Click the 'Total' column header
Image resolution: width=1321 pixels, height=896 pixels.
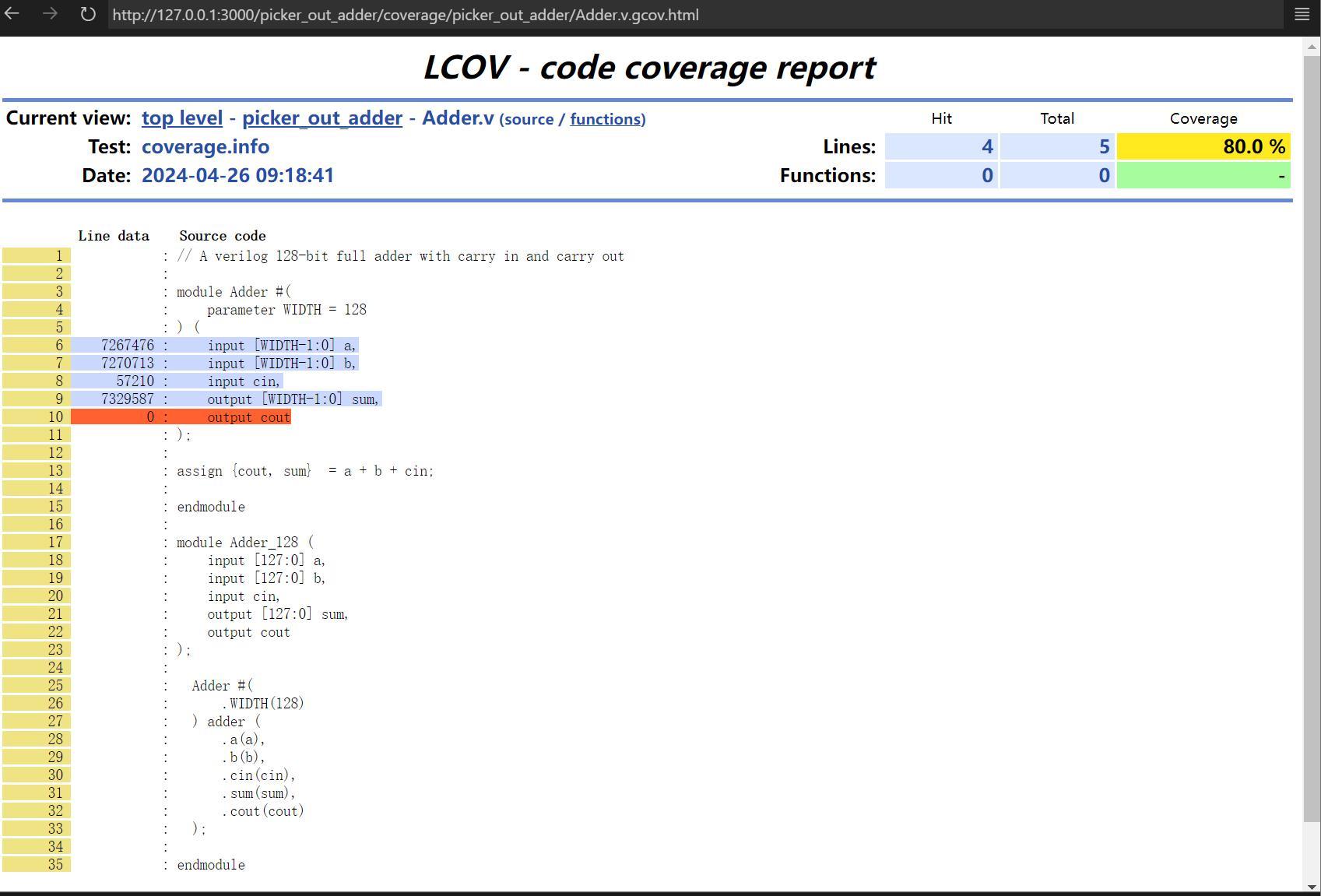pos(1057,118)
